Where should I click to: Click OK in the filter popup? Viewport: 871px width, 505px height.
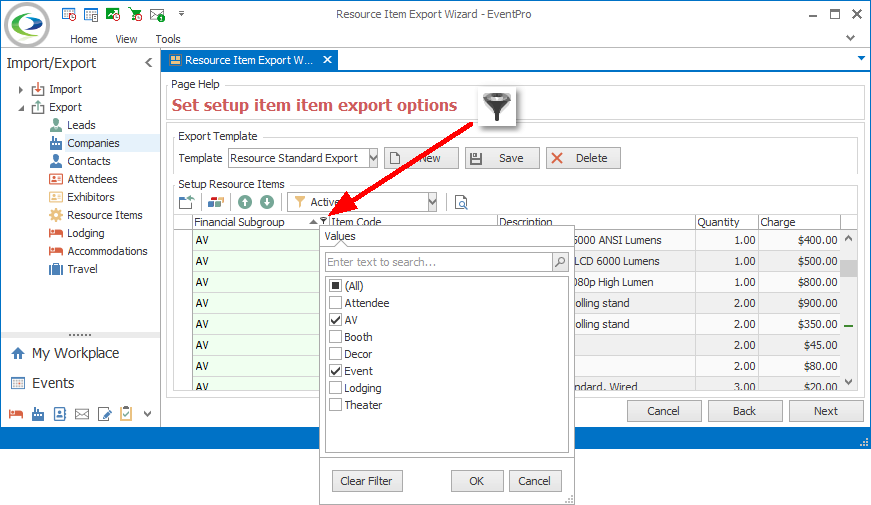[x=477, y=481]
